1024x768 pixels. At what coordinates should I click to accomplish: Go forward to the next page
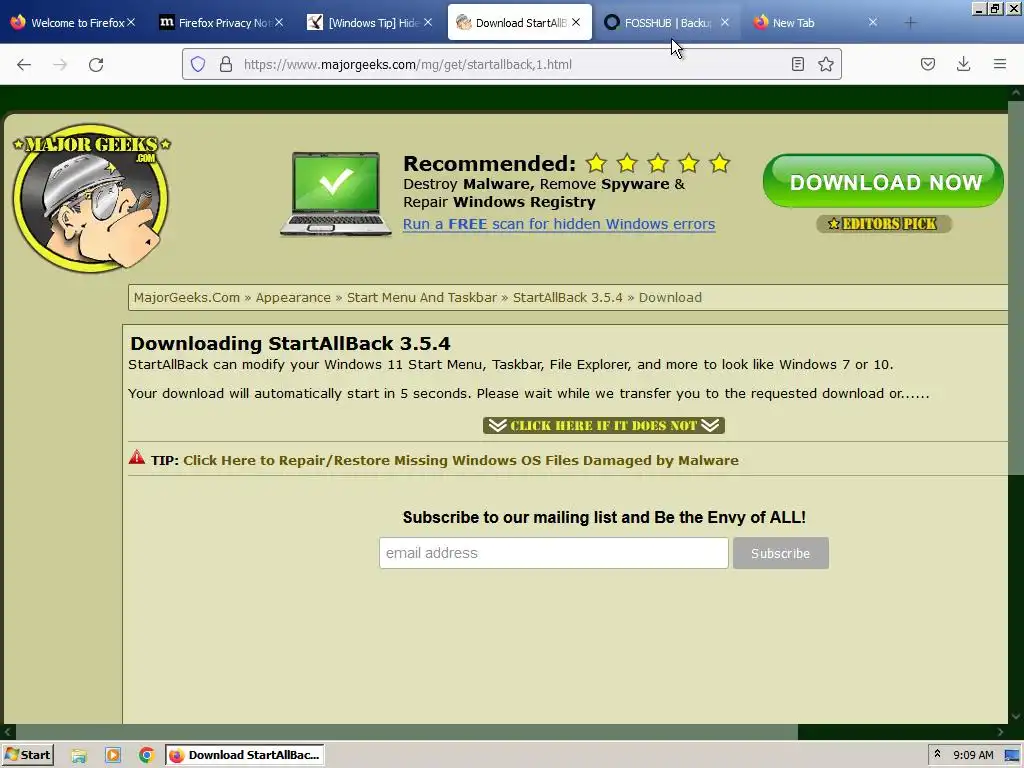pyautogui.click(x=60, y=64)
